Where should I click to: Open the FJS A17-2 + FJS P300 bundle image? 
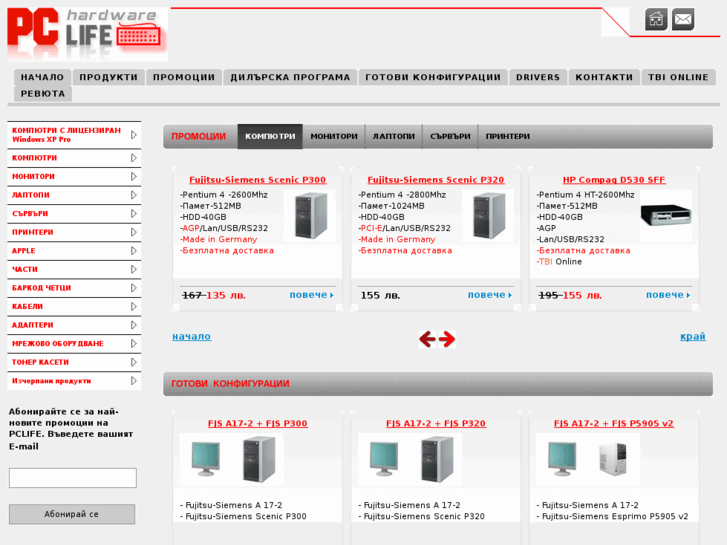[231, 460]
